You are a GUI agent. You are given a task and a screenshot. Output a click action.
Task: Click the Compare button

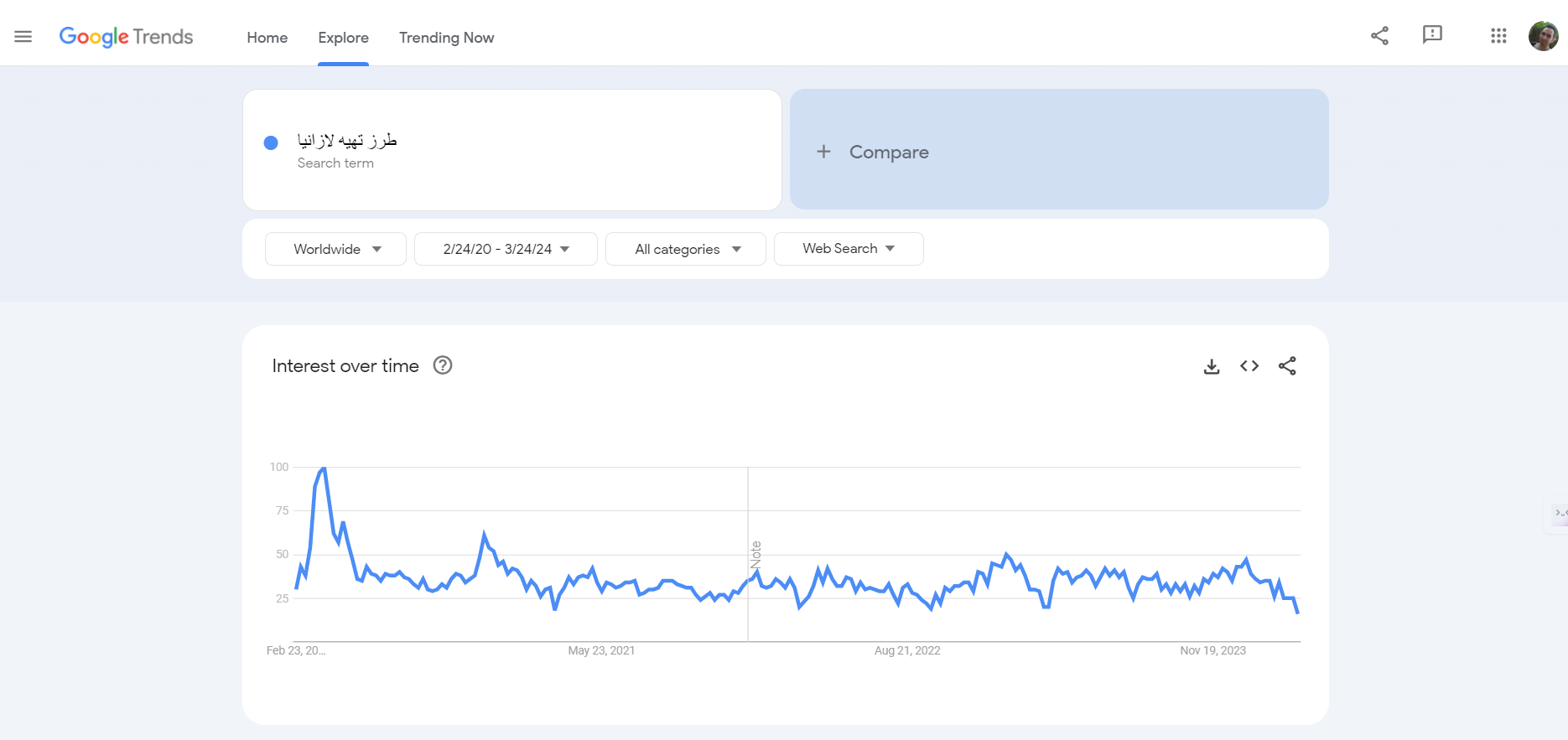click(1059, 149)
